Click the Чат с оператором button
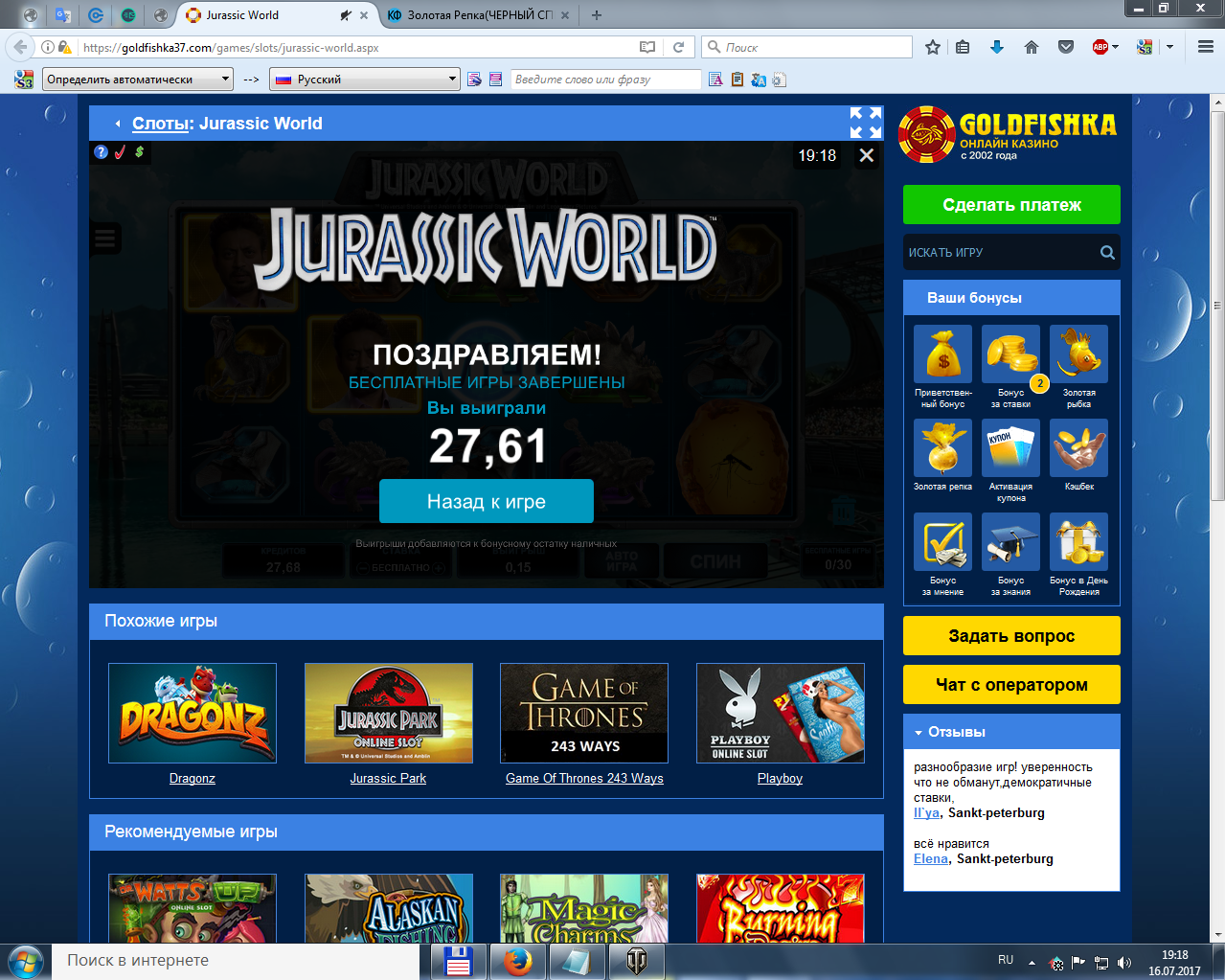This screenshot has width=1225, height=980. click(x=1011, y=684)
